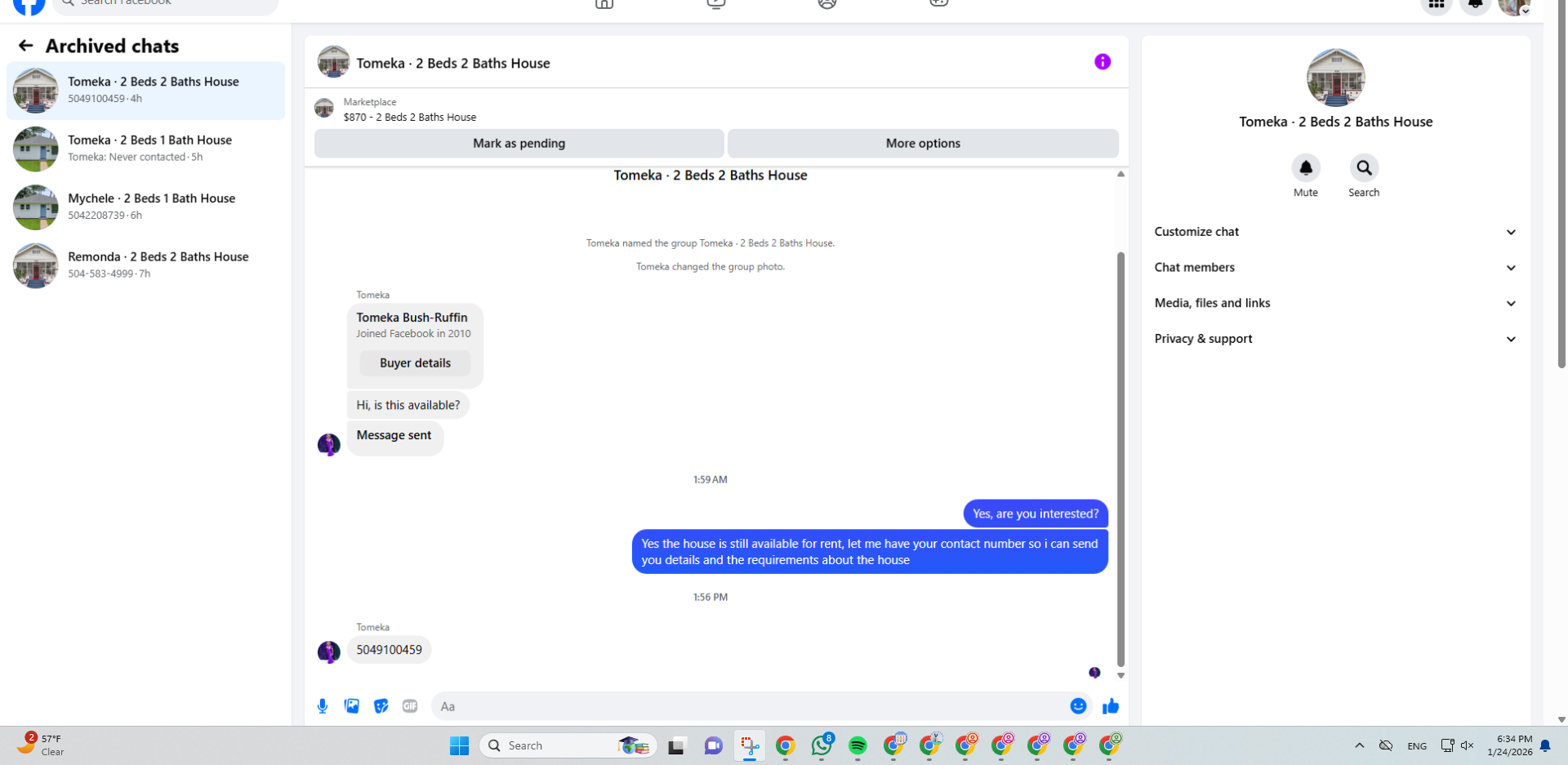Open Mychele 2 Beds 1 Bath House chat
The image size is (1568, 765).
pos(146,207)
